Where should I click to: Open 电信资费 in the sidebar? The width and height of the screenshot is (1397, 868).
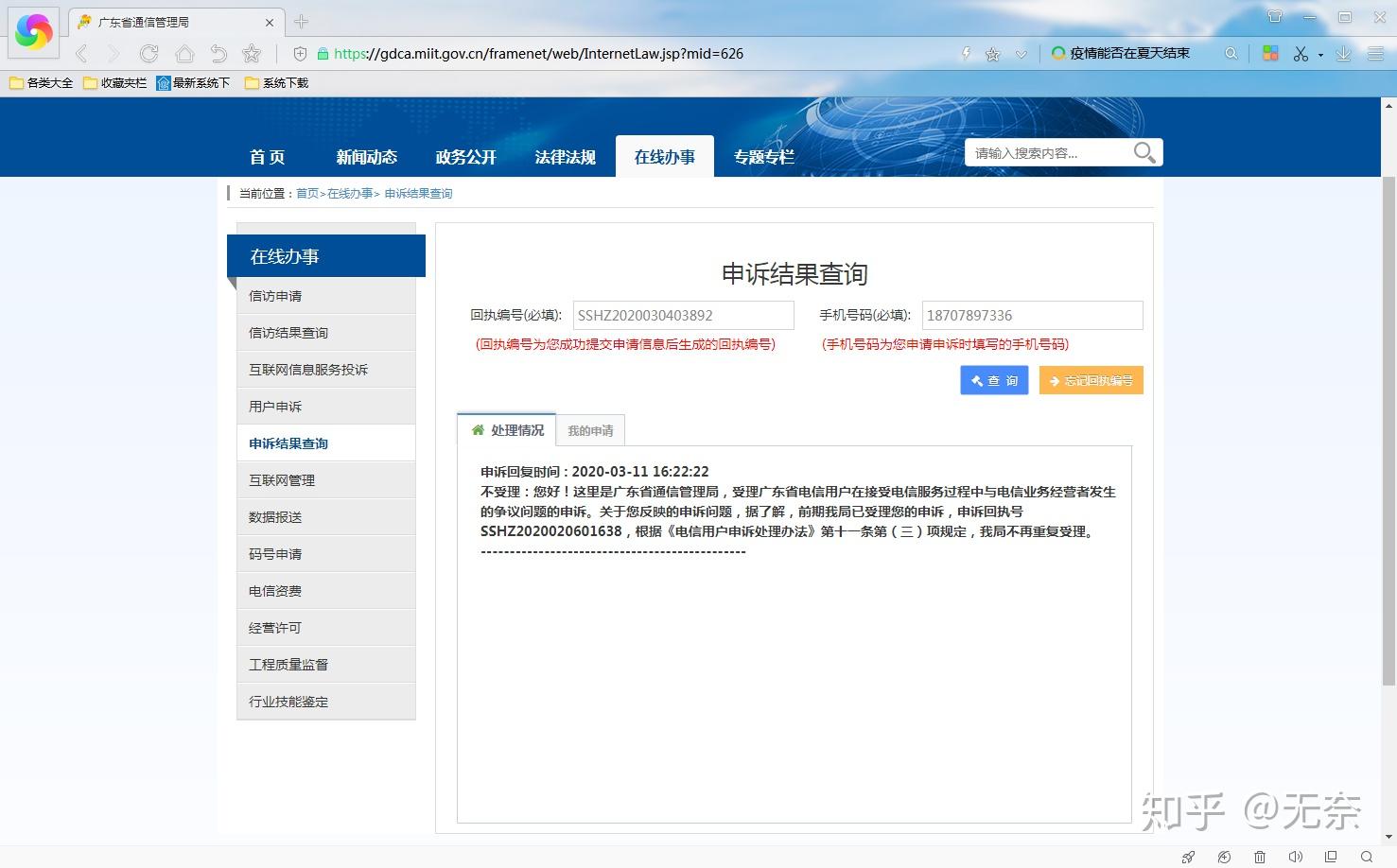coord(326,591)
